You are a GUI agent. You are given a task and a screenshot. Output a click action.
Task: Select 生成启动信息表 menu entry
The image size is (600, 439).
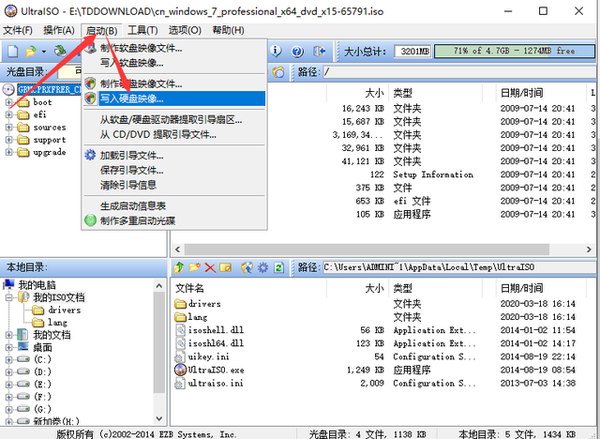click(174, 206)
